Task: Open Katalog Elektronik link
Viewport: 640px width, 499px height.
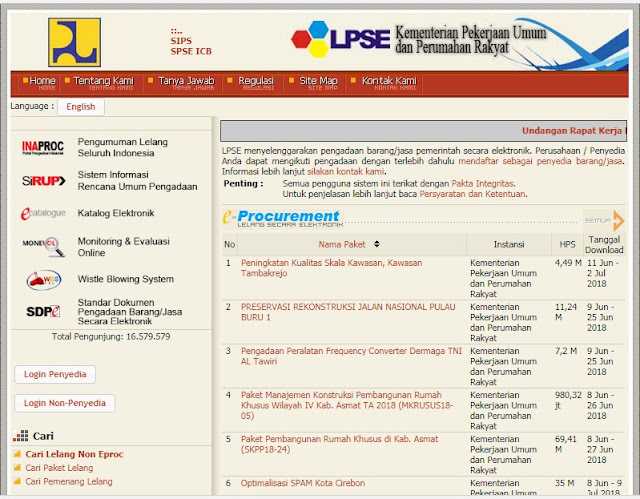Action: coord(116,213)
